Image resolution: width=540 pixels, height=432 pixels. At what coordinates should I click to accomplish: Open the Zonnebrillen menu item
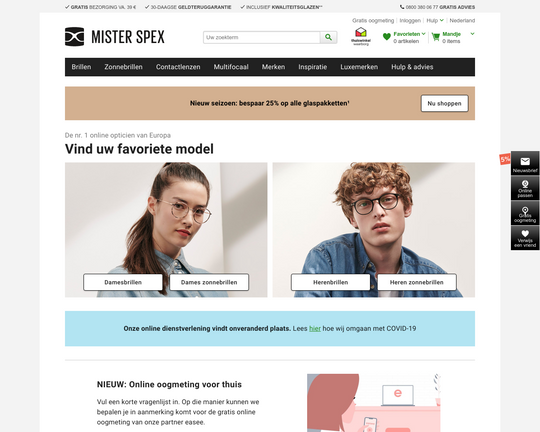tap(123, 67)
